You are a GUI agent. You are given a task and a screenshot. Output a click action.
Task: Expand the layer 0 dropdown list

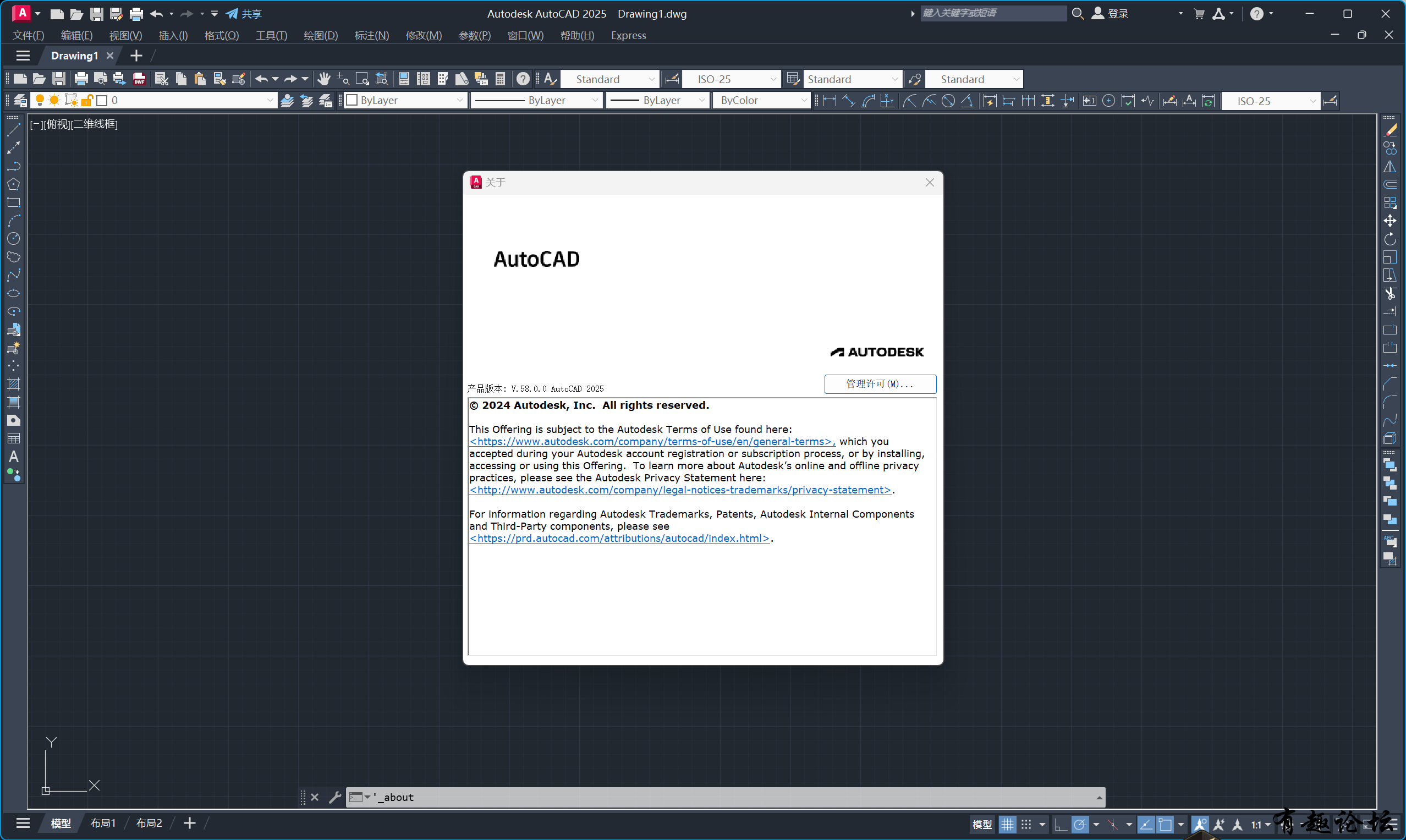coord(270,100)
